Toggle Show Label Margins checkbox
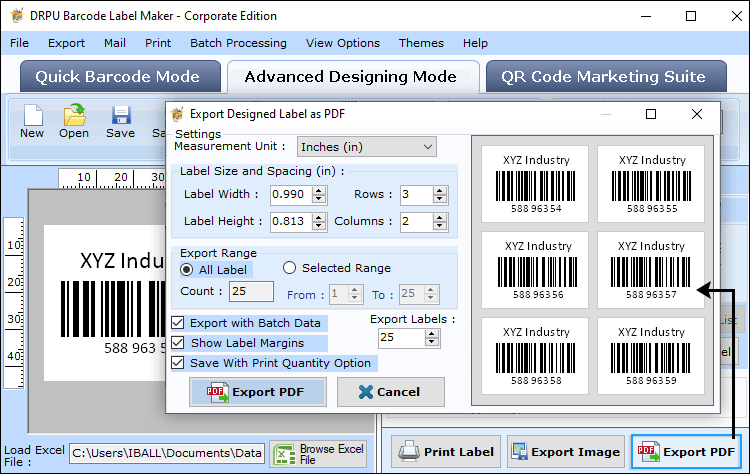Image resolution: width=750 pixels, height=474 pixels. (x=177, y=342)
